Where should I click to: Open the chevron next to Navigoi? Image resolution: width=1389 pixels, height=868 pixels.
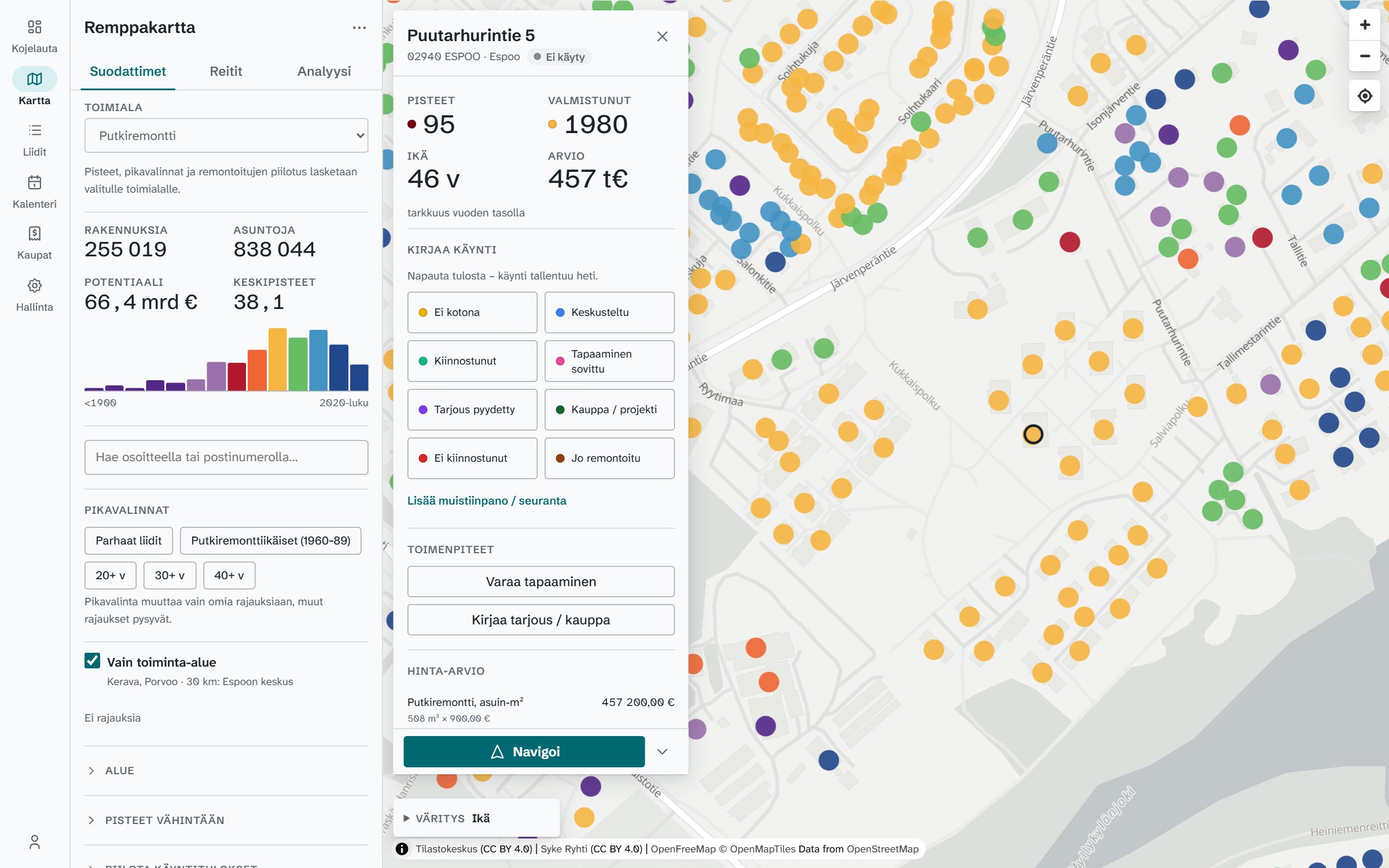662,751
